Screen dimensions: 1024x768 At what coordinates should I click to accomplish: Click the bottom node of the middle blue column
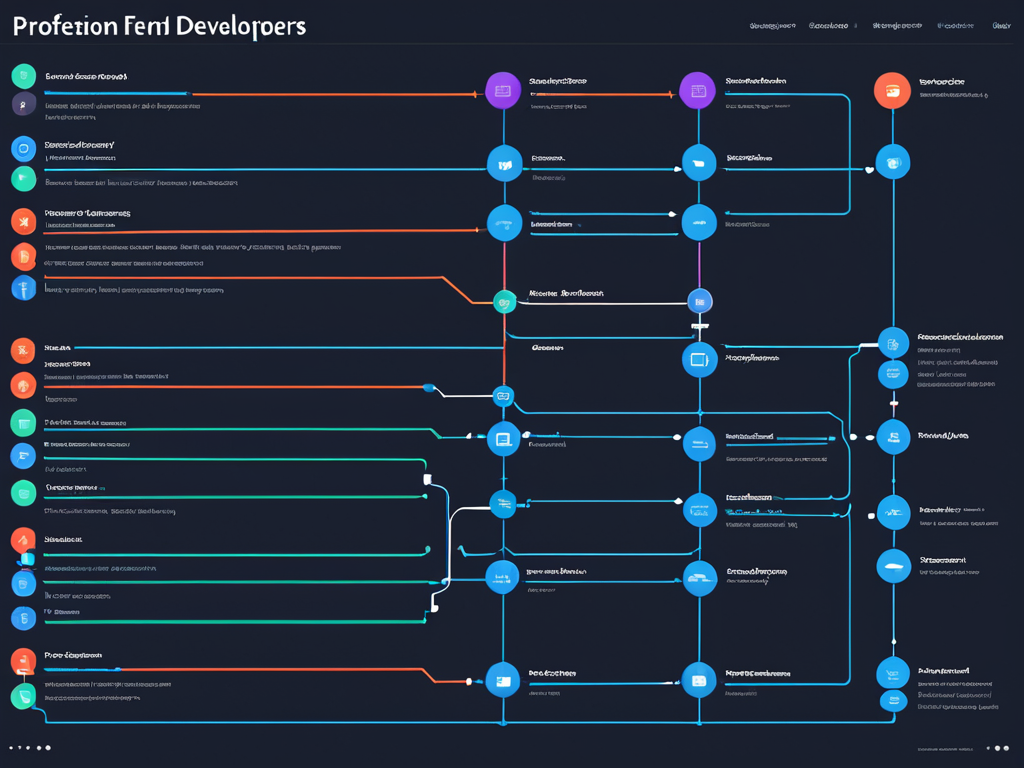point(699,680)
